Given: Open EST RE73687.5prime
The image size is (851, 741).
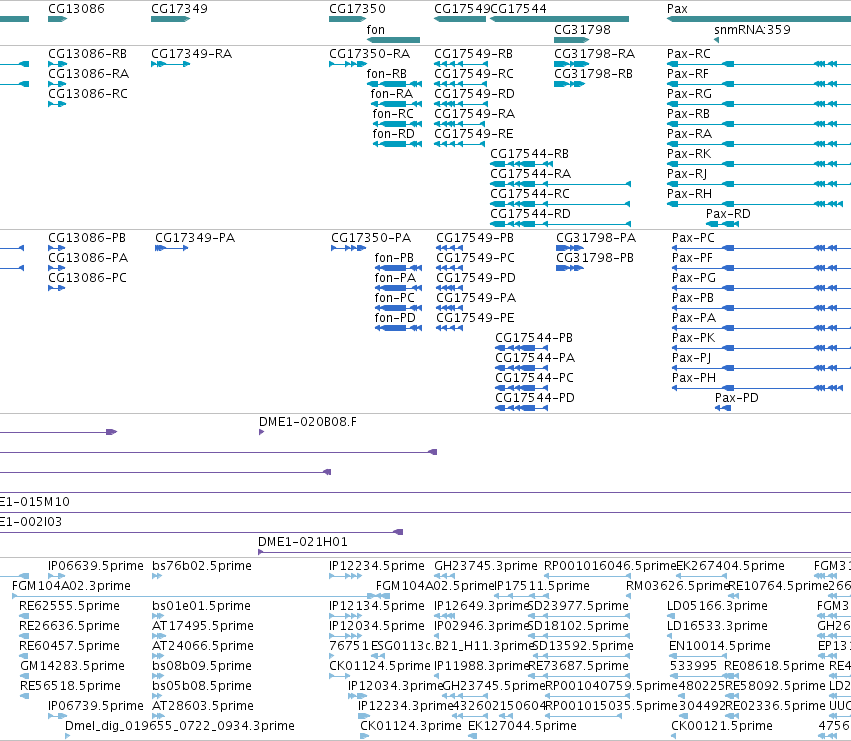Looking at the screenshot, I should (579, 666).
